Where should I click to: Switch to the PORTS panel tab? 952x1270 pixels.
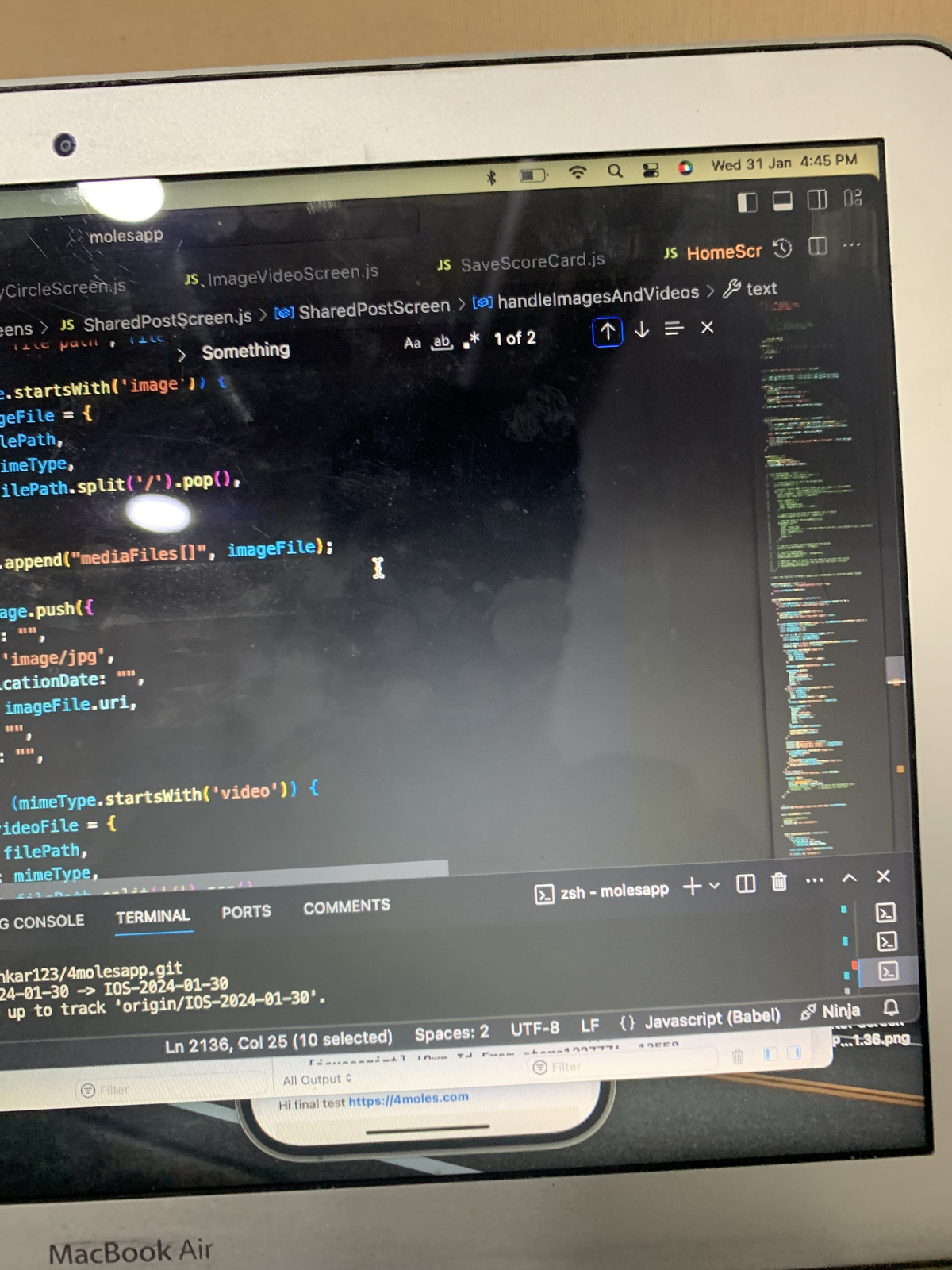[x=246, y=912]
